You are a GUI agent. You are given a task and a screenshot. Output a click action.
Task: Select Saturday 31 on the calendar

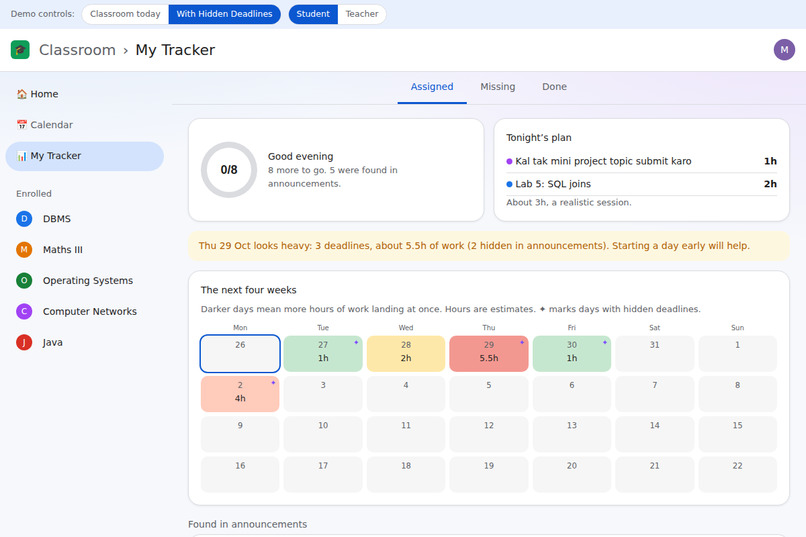coord(654,354)
